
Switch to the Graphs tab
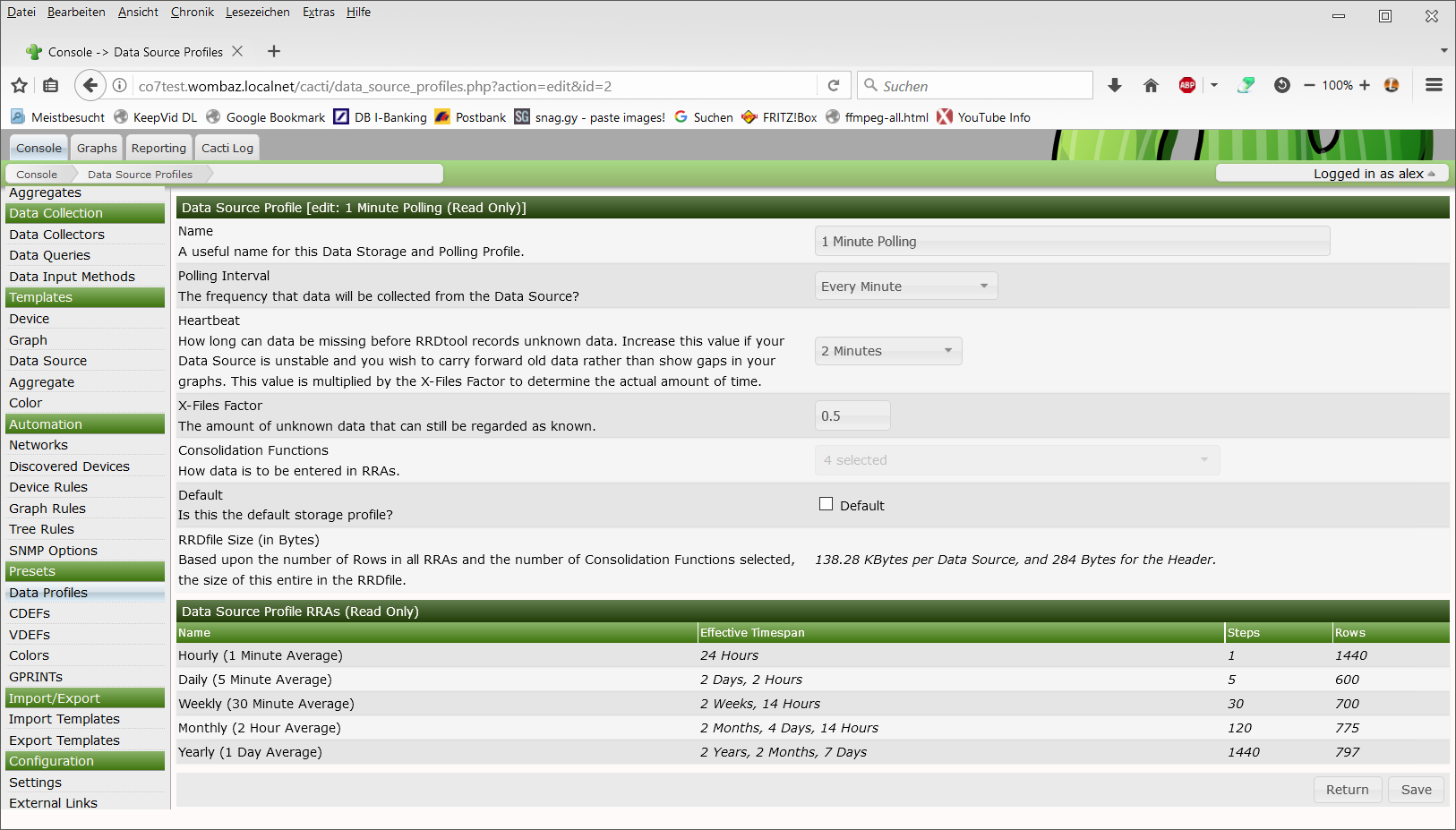[97, 148]
